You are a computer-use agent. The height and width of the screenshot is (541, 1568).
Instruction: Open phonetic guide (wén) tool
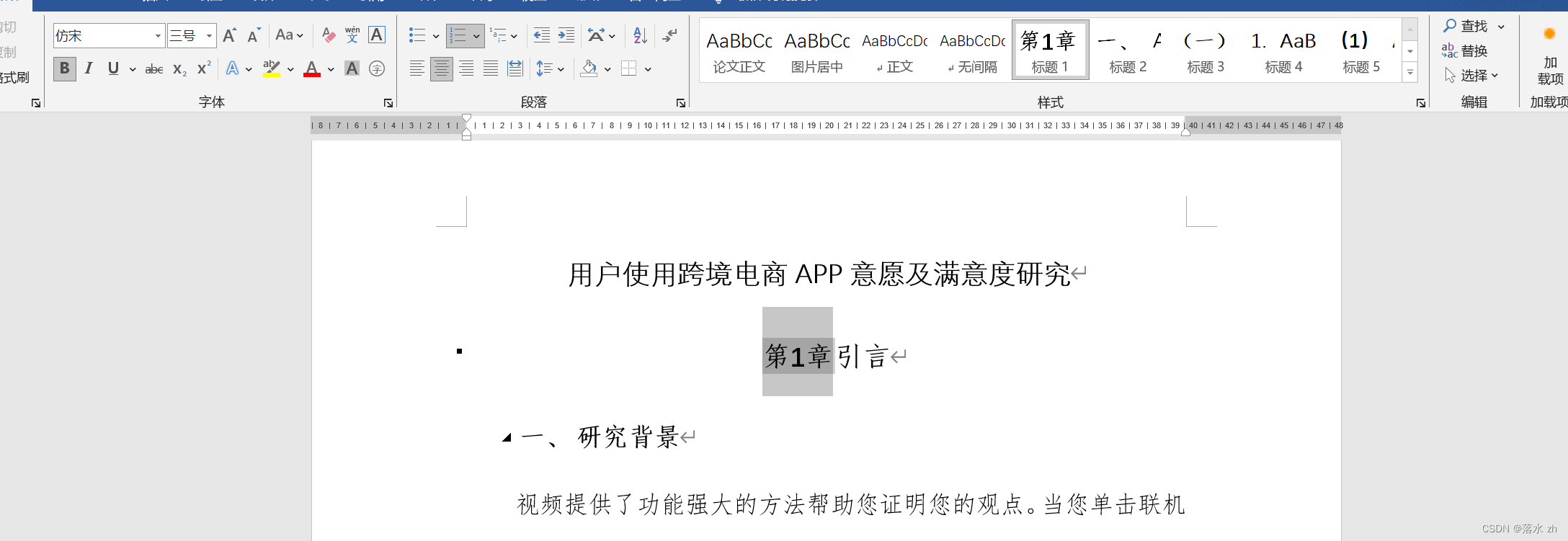pyautogui.click(x=352, y=35)
